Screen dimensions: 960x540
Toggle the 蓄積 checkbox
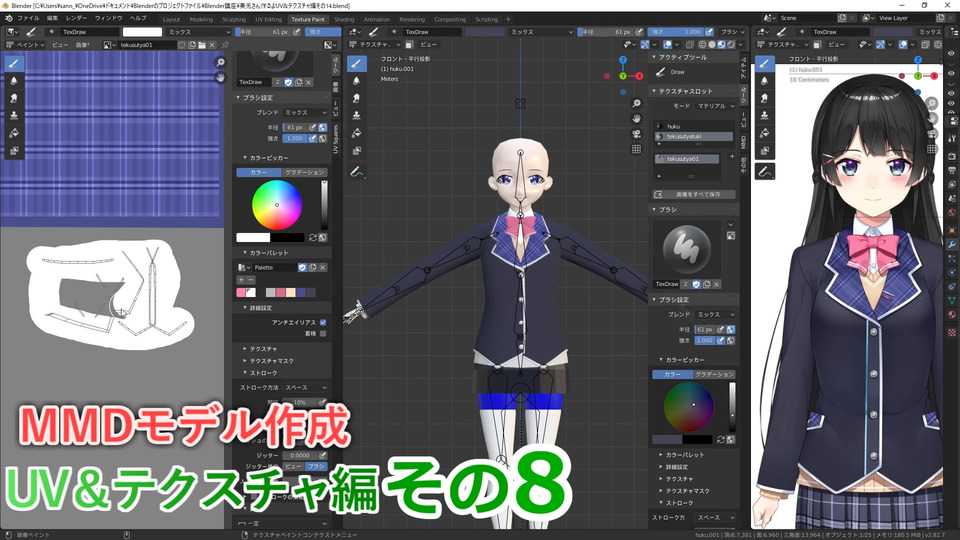pyautogui.click(x=323, y=333)
